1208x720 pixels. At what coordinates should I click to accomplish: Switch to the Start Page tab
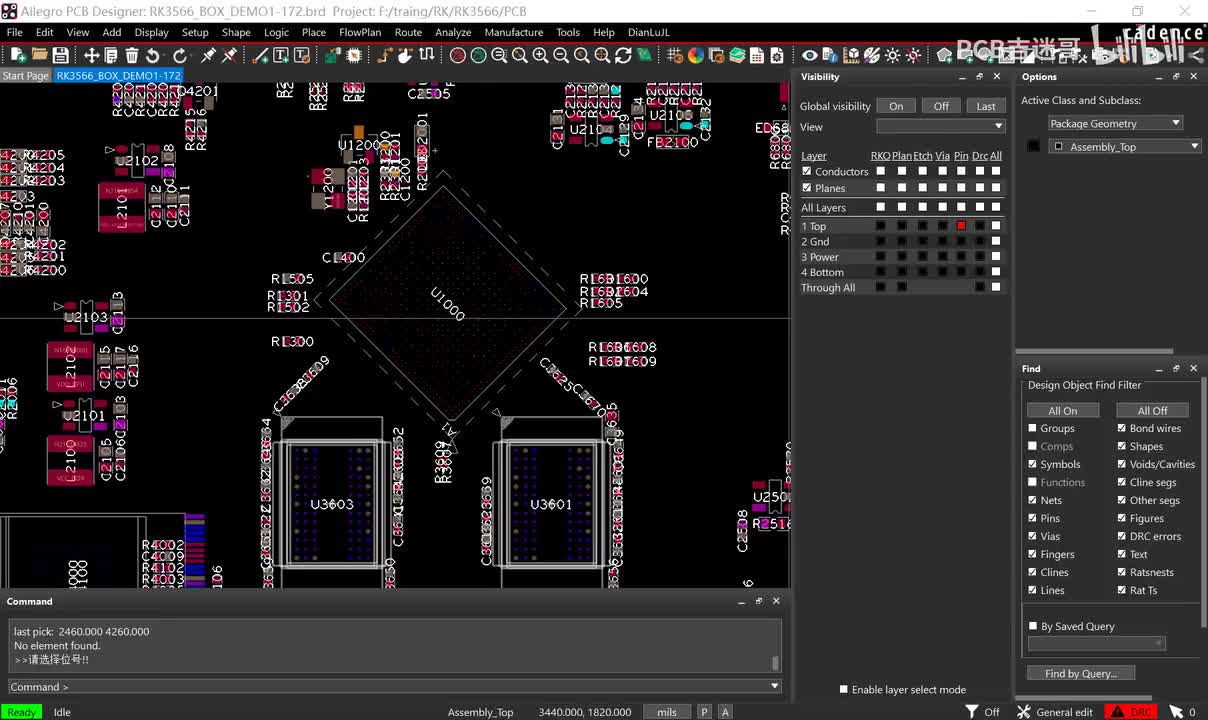pyautogui.click(x=25, y=76)
